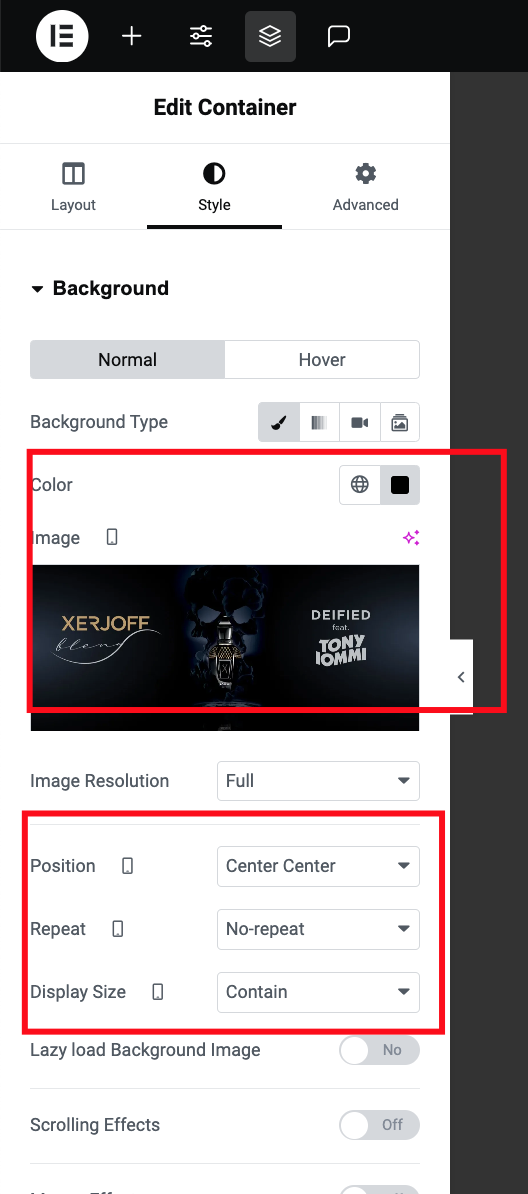Click responsive device icon next to Display Size

point(158,992)
